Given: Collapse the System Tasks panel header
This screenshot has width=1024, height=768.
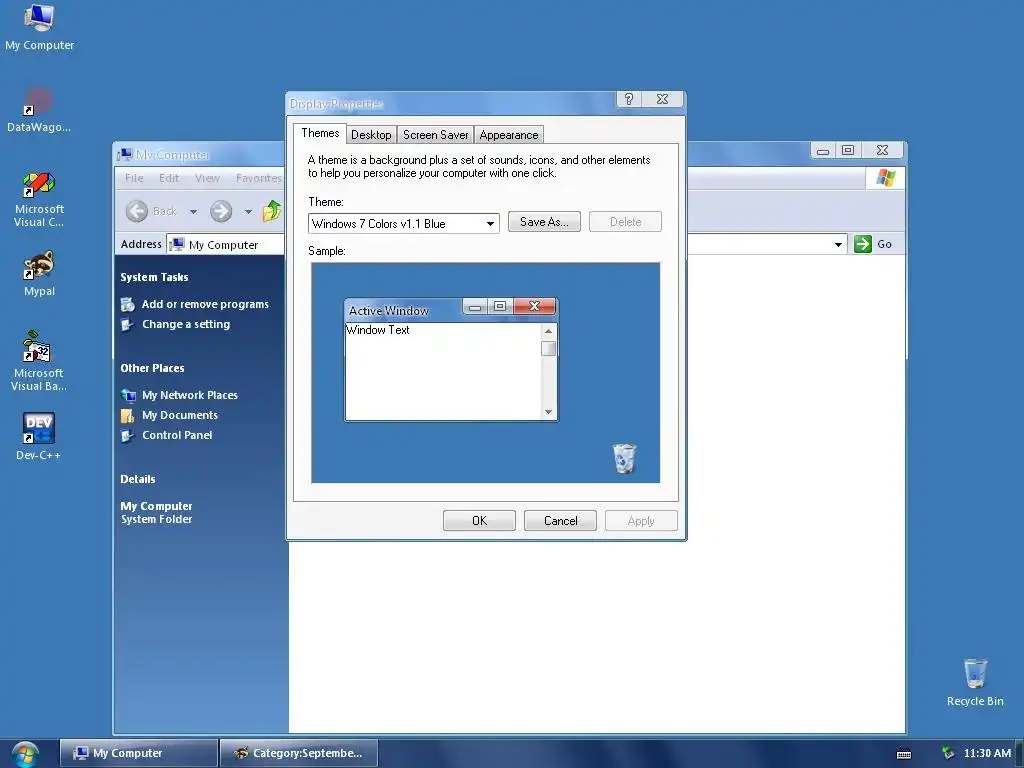Looking at the screenshot, I should pos(154,277).
